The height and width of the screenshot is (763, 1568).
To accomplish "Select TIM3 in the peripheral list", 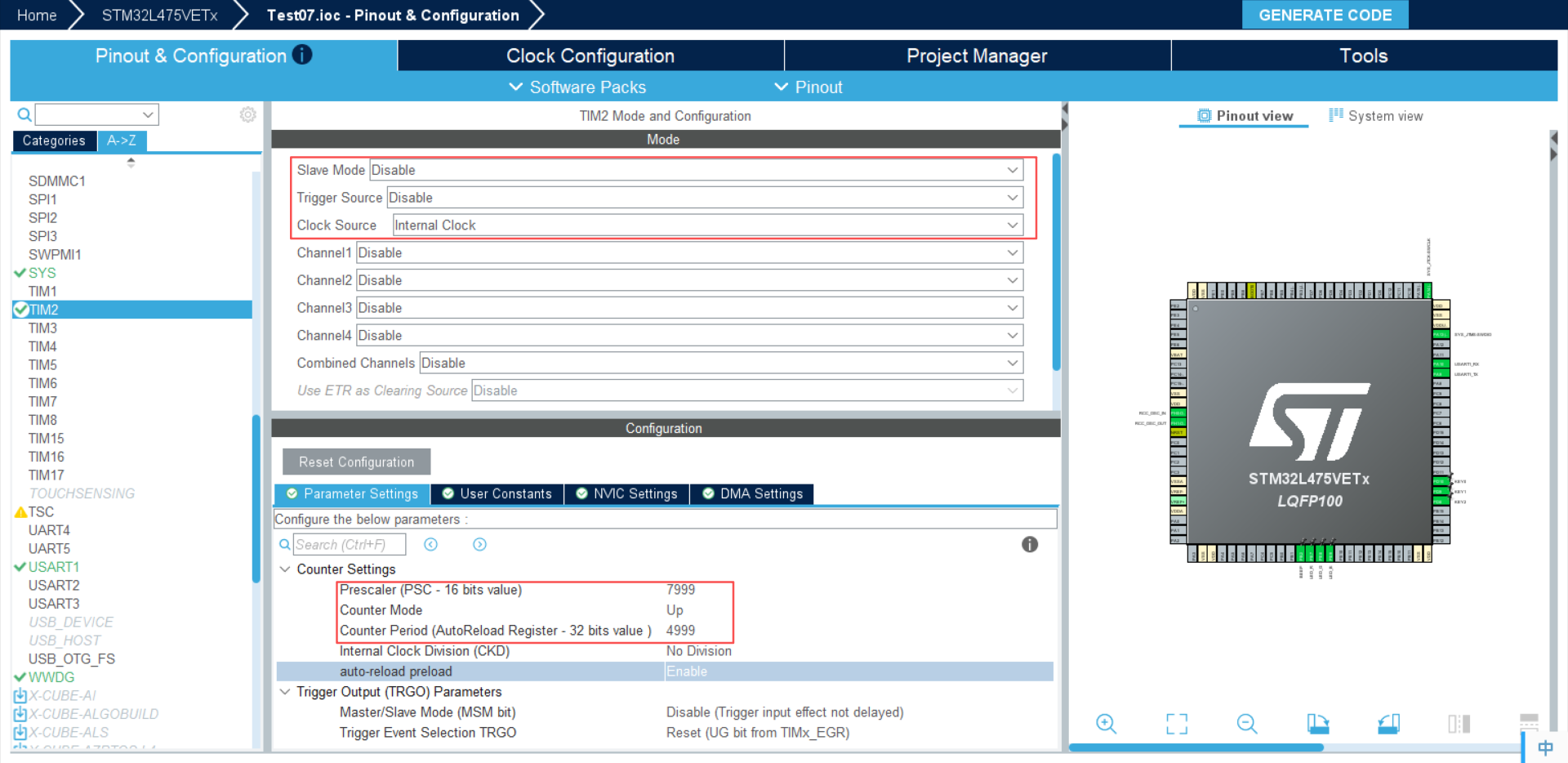I will [x=42, y=328].
